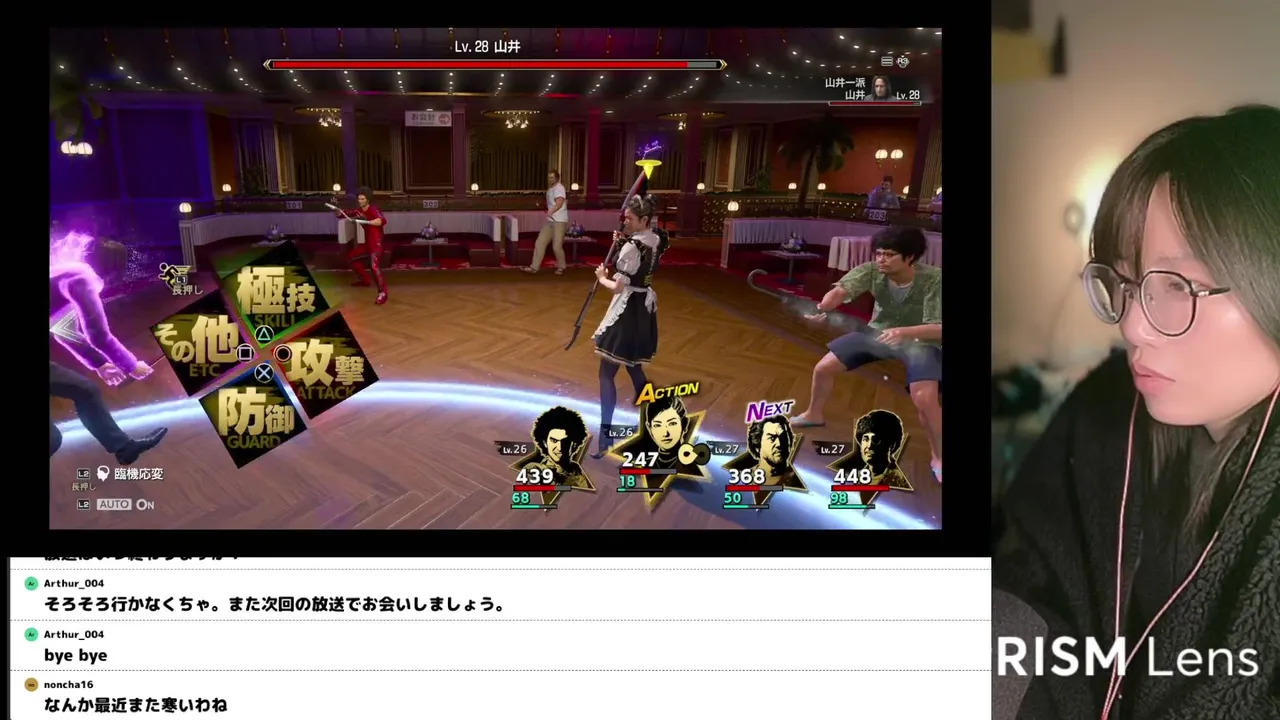1280x720 pixels.
Task: Click the HP bar under 448
Action: pyautogui.click(x=859, y=488)
